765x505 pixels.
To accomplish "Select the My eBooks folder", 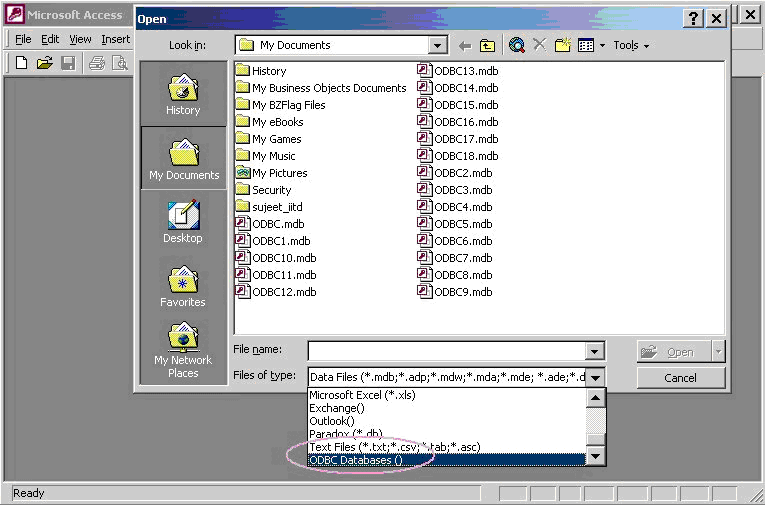I will point(270,122).
